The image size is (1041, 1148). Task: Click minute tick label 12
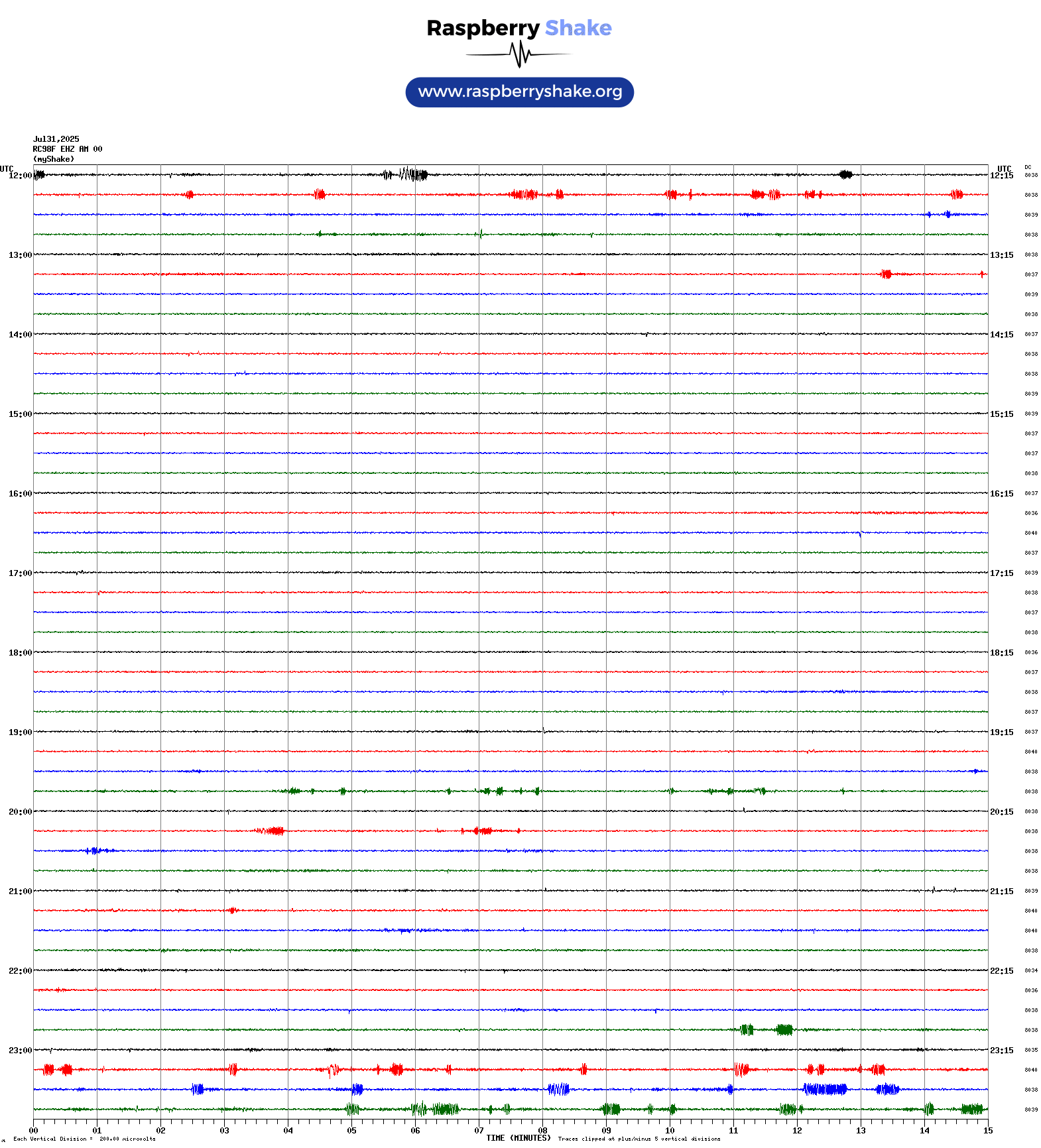point(798,1131)
